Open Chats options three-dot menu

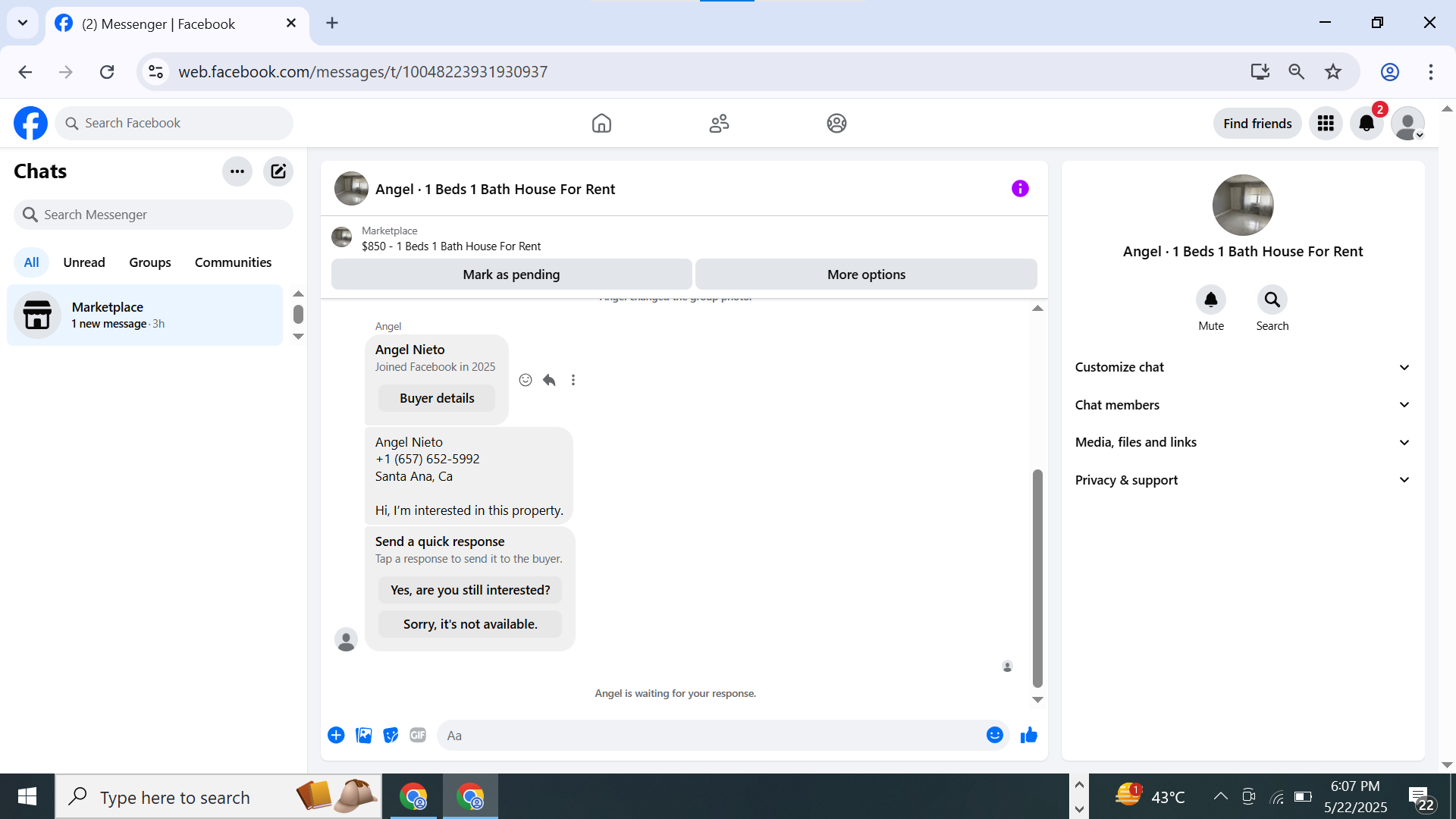[237, 171]
